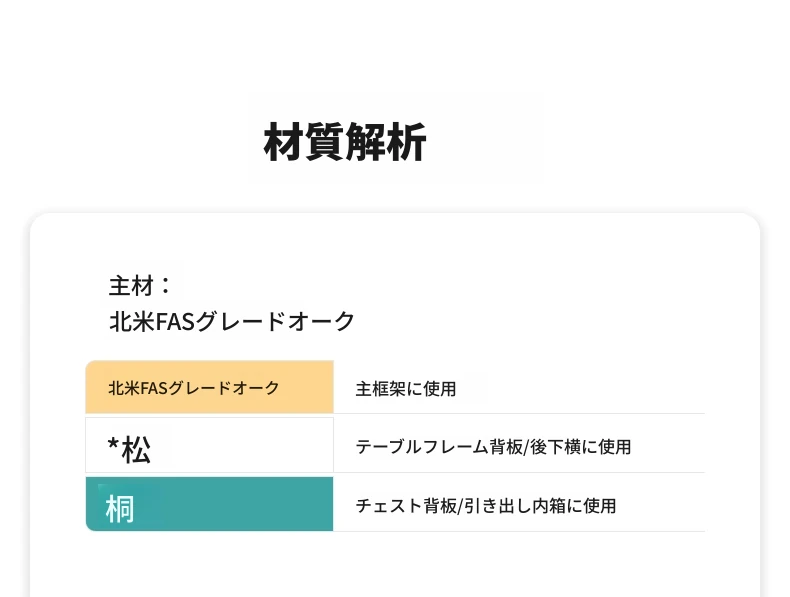Select the 主材： label
This screenshot has width=790, height=597.
[x=140, y=286]
